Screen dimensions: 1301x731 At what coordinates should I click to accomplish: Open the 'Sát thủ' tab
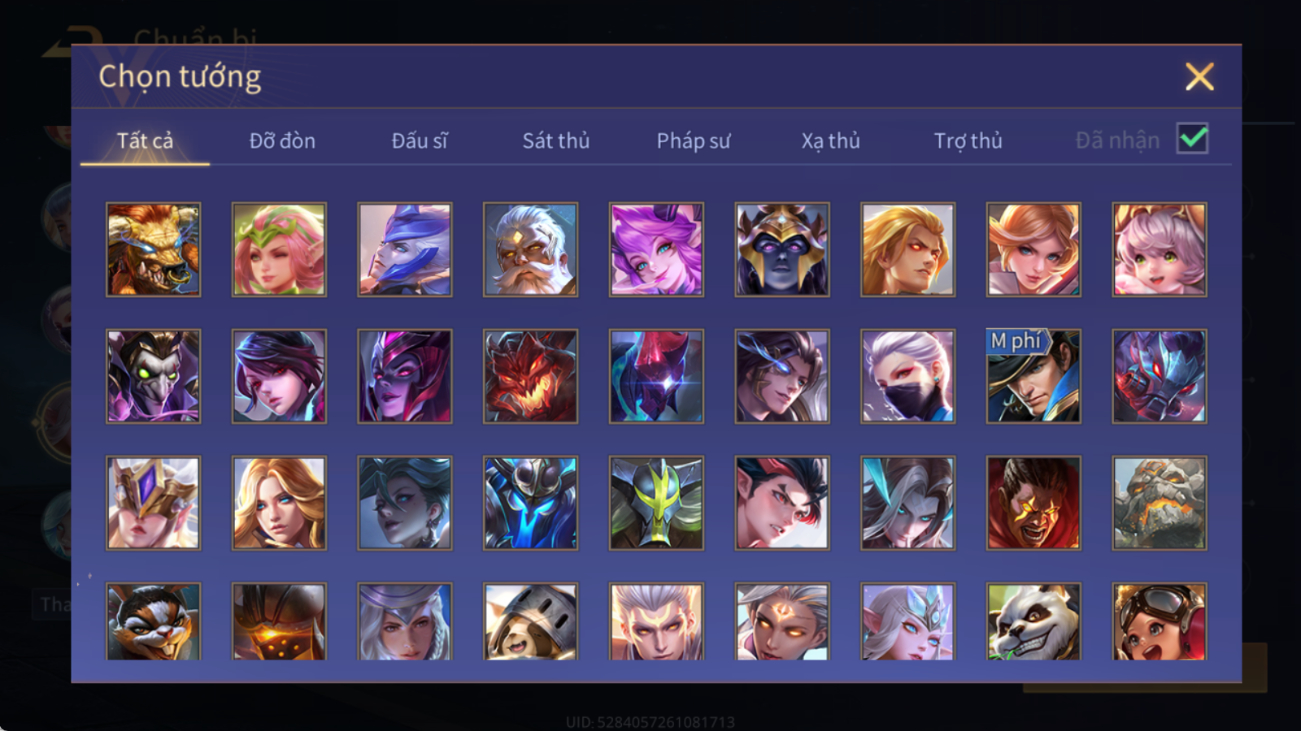click(x=556, y=141)
